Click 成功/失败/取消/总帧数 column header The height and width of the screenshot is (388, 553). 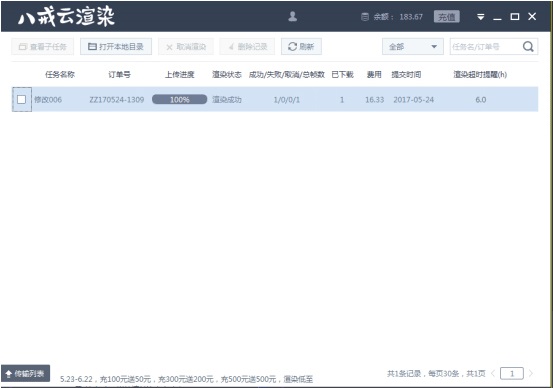(287, 74)
